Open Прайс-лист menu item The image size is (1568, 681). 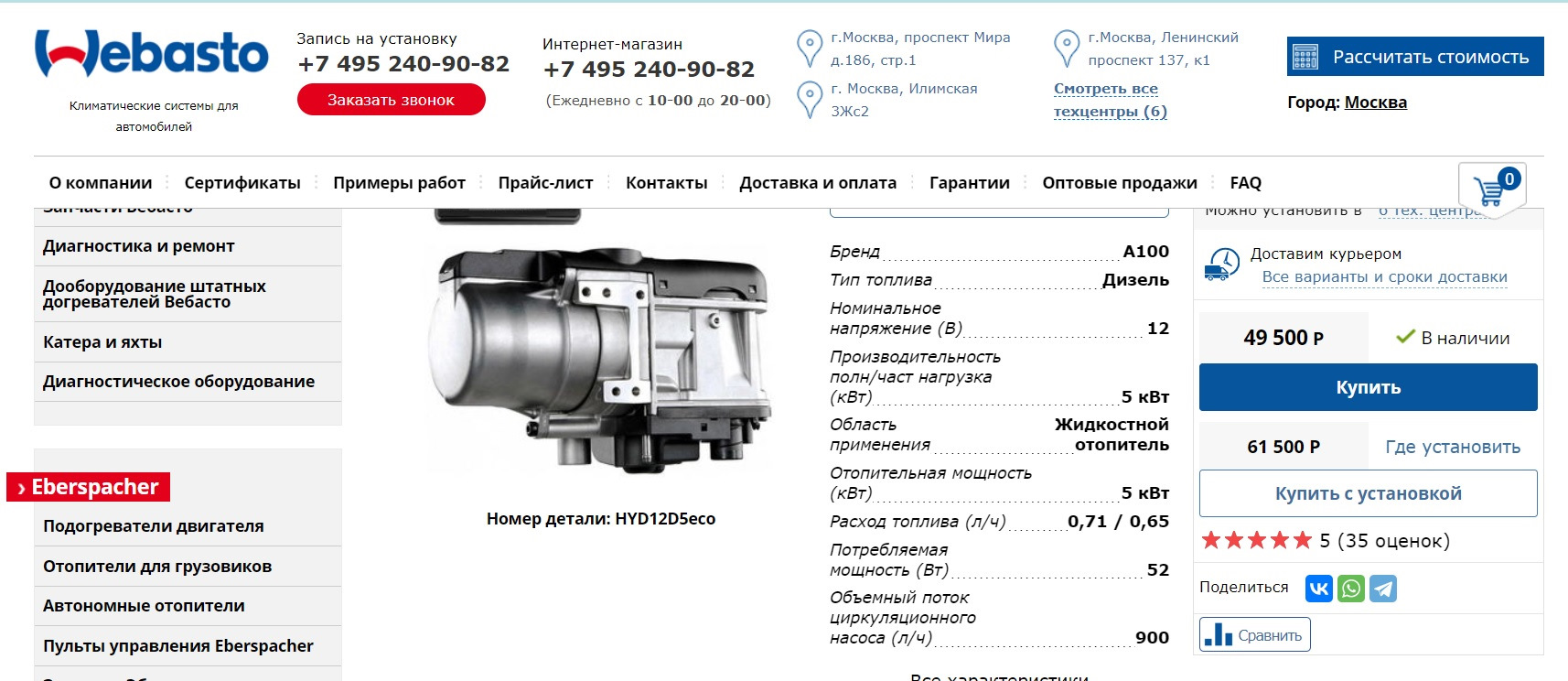tap(545, 183)
